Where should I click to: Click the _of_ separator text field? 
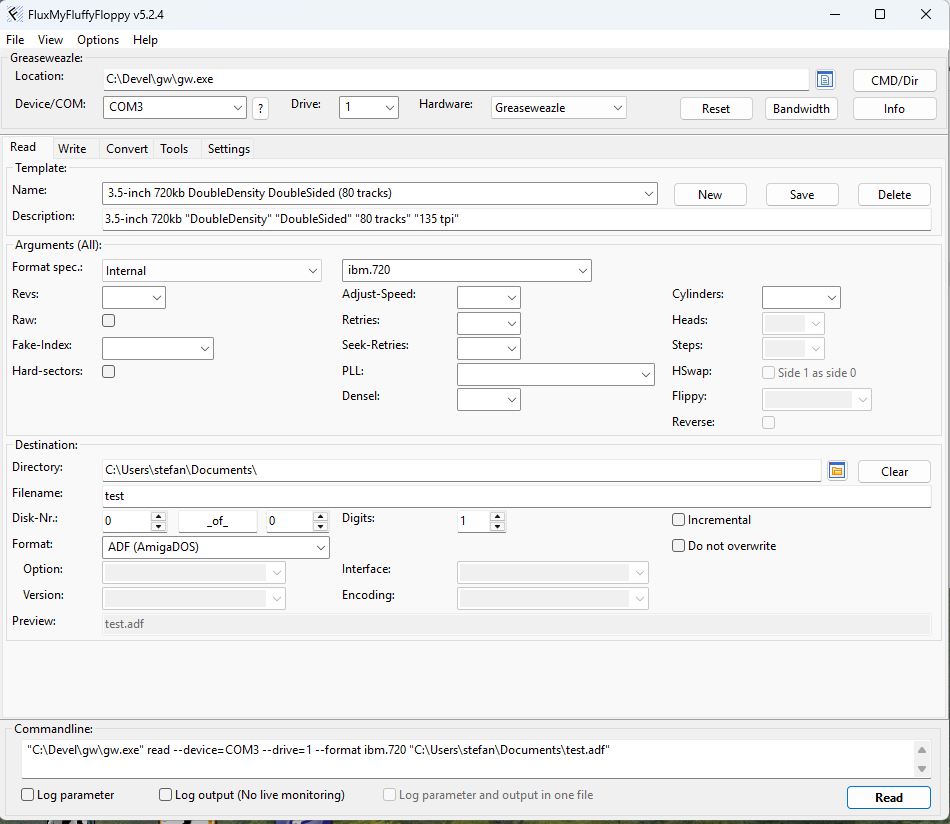coord(218,521)
